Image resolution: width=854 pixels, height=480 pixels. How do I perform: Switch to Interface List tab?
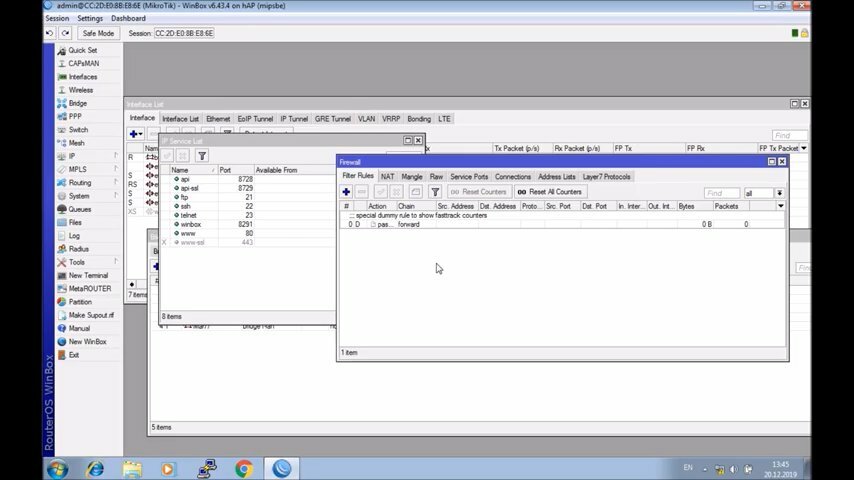point(180,119)
